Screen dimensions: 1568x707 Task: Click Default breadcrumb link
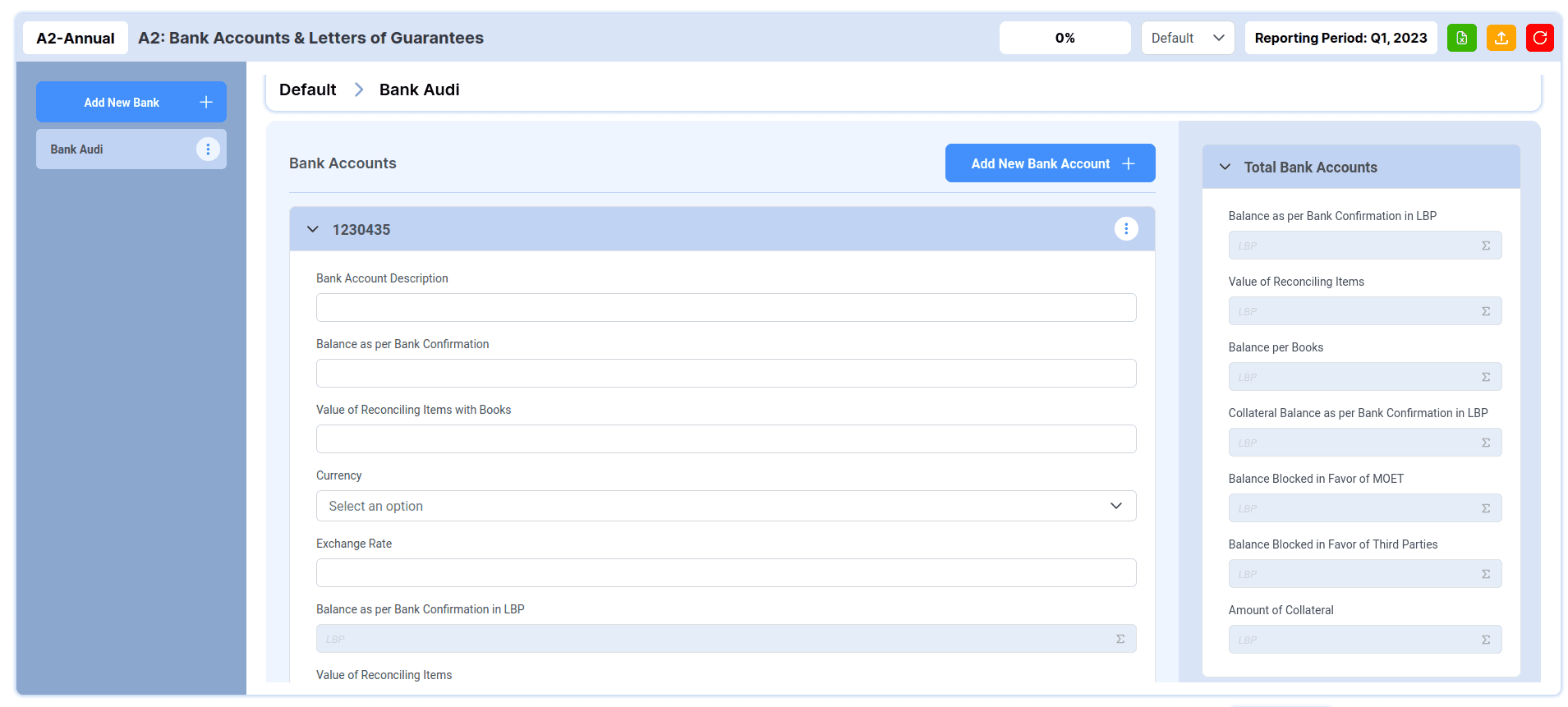pos(307,90)
